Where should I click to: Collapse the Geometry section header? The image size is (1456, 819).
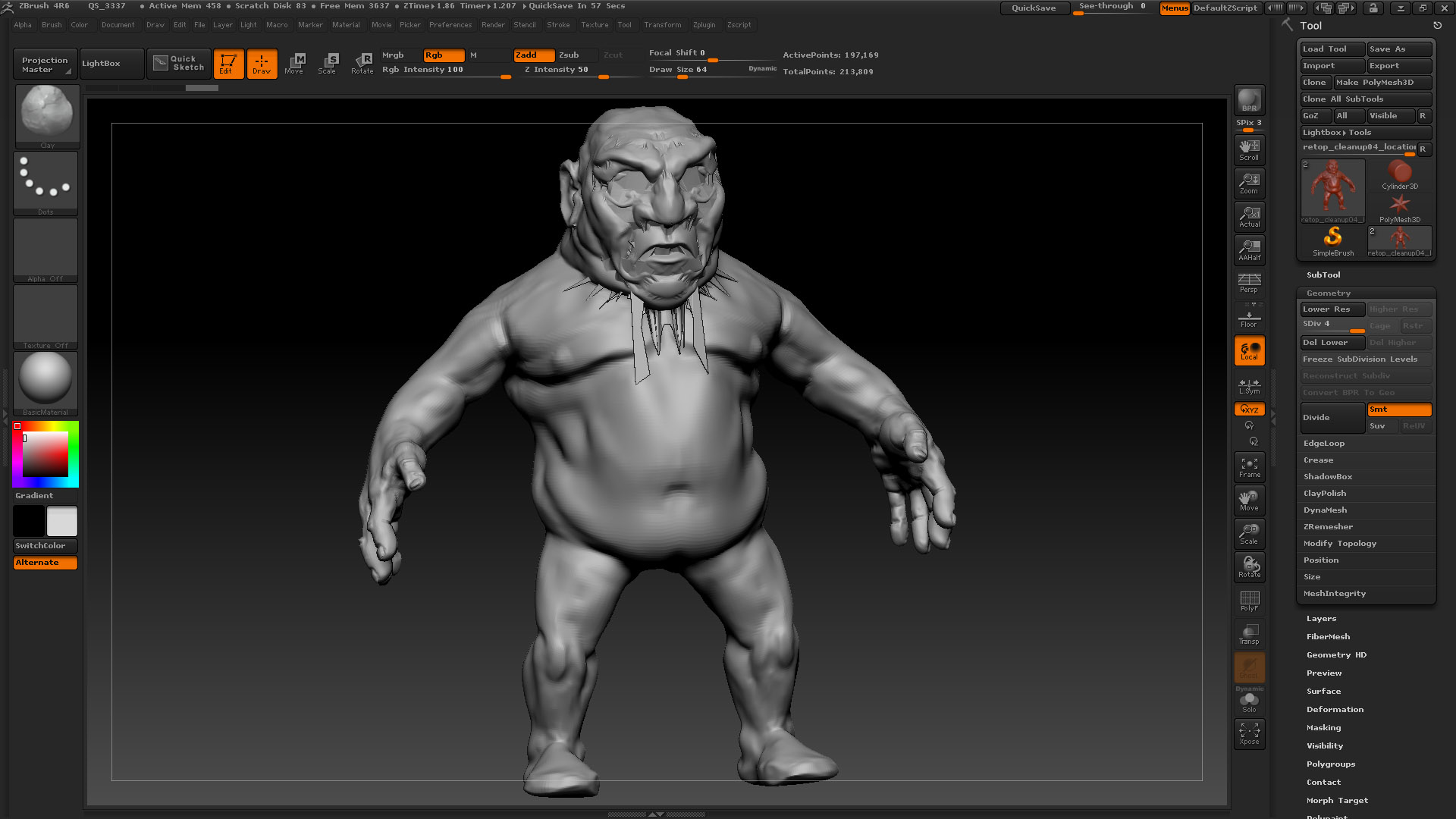coord(1328,293)
